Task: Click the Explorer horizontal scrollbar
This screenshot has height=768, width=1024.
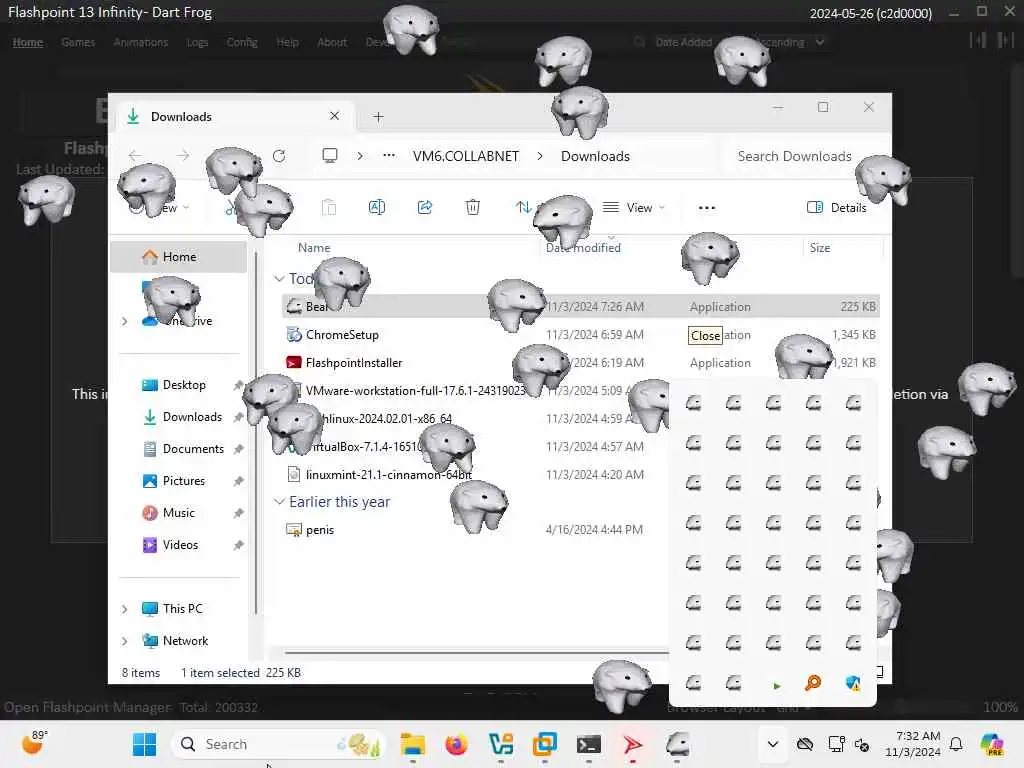Action: point(477,652)
